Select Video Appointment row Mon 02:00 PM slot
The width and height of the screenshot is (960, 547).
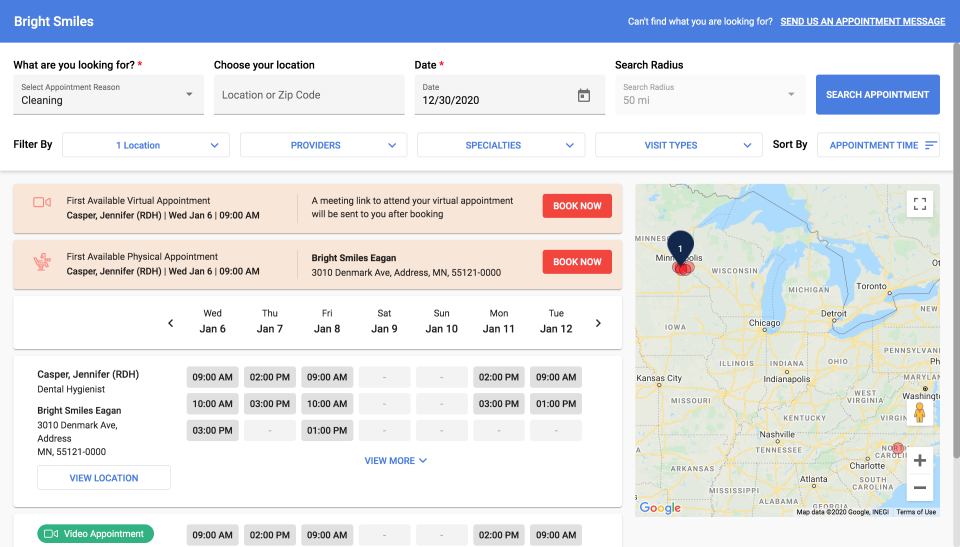[498, 535]
